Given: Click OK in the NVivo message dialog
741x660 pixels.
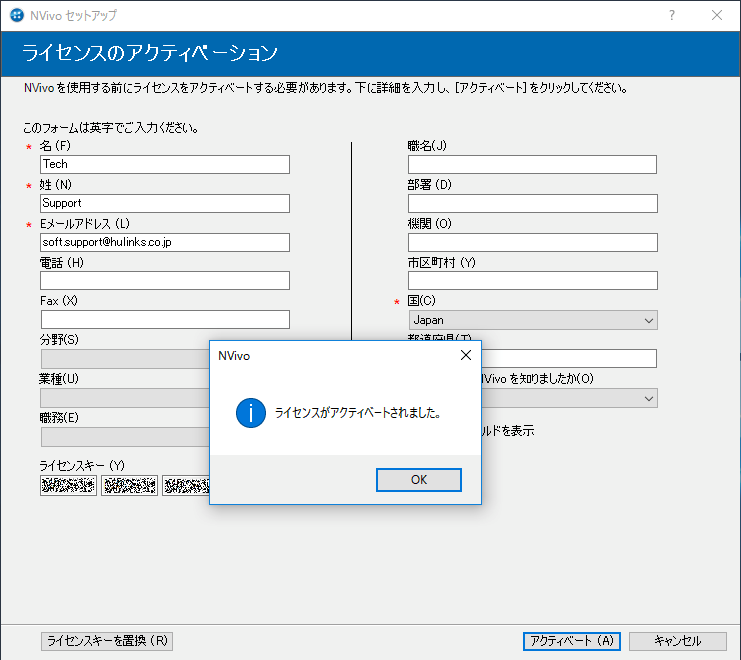Looking at the screenshot, I should pos(419,480).
